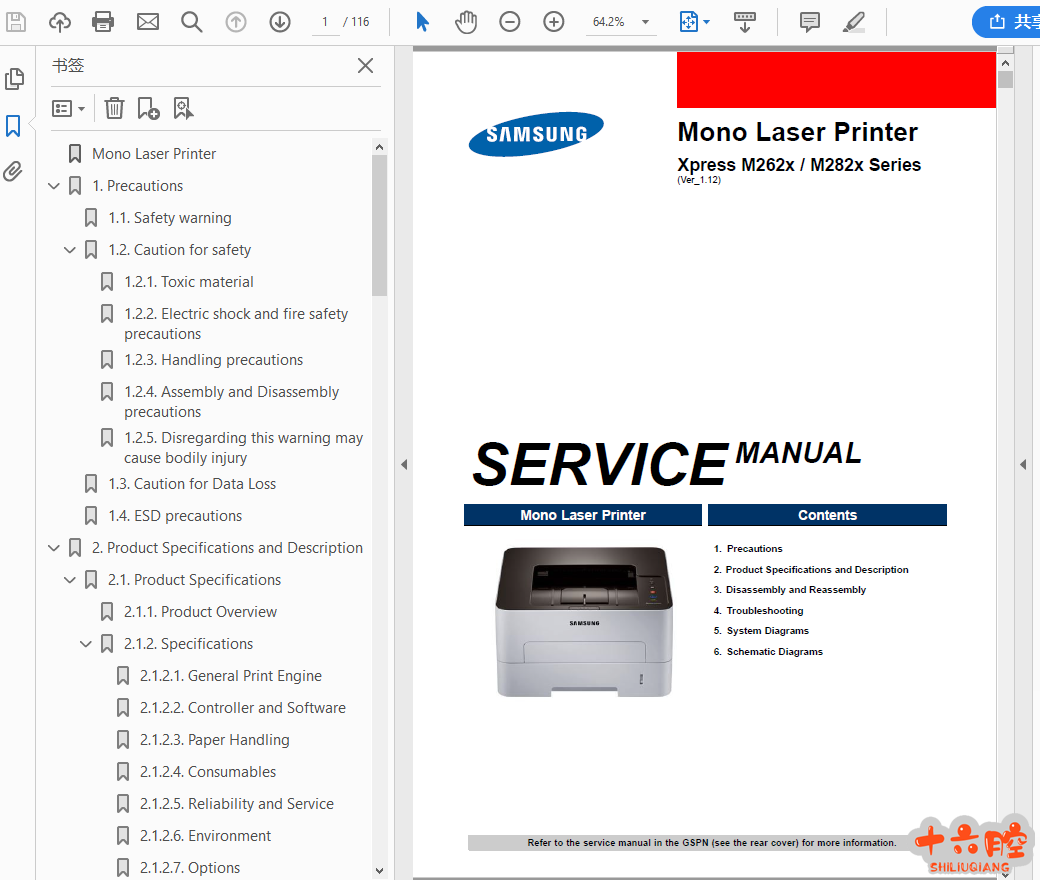The width and height of the screenshot is (1040, 880).
Task: Toggle the page thumbnails panel
Action: (14, 79)
